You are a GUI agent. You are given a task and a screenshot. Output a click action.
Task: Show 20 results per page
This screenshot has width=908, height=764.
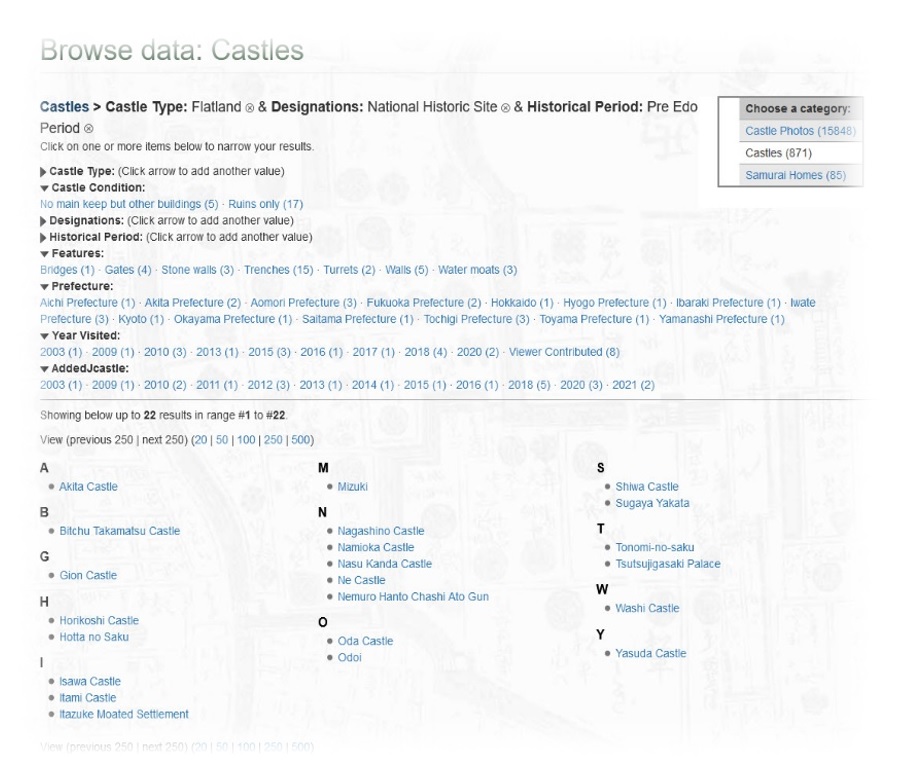[200, 440]
